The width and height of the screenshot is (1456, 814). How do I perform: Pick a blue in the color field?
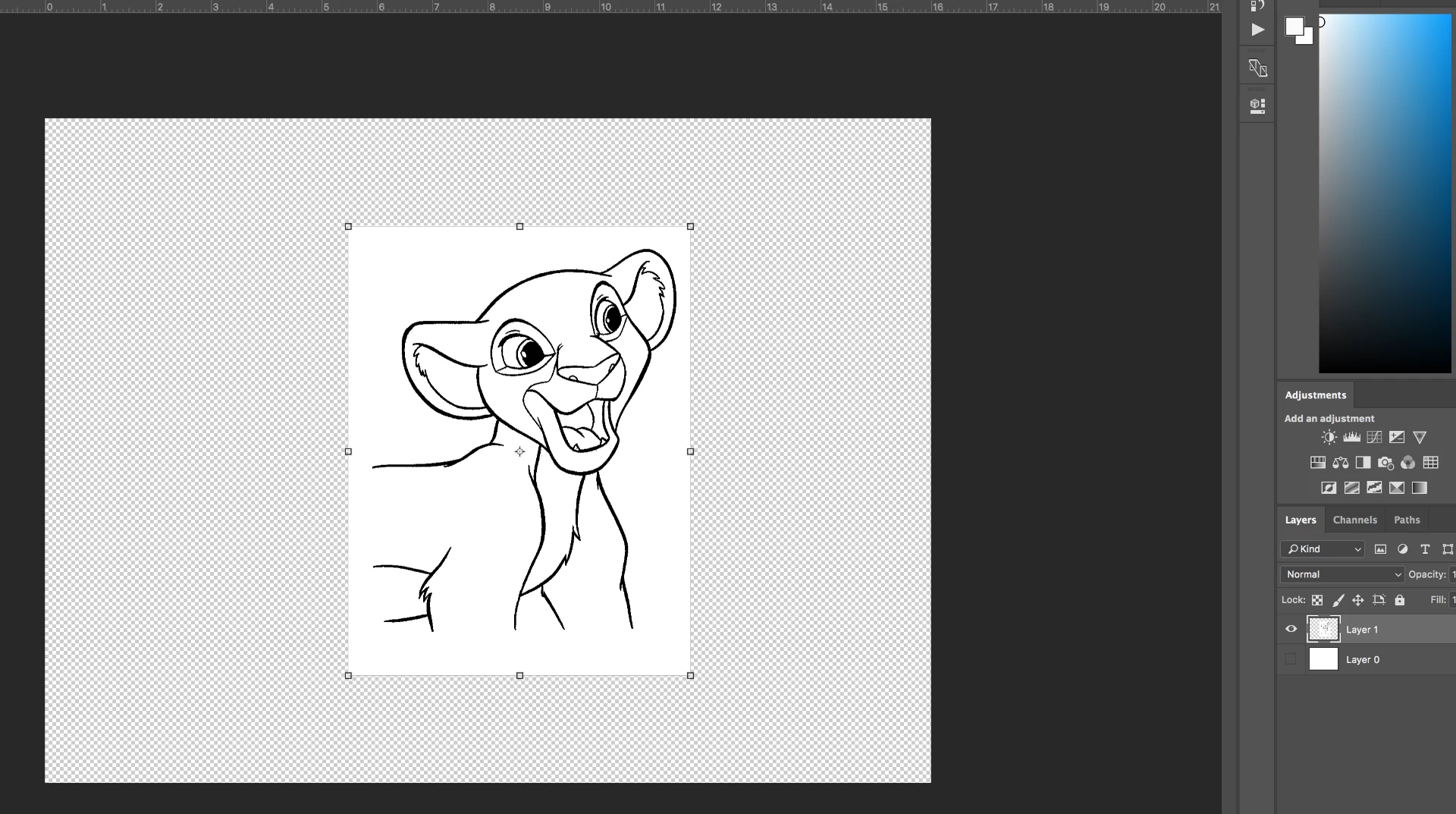pyautogui.click(x=1385, y=193)
